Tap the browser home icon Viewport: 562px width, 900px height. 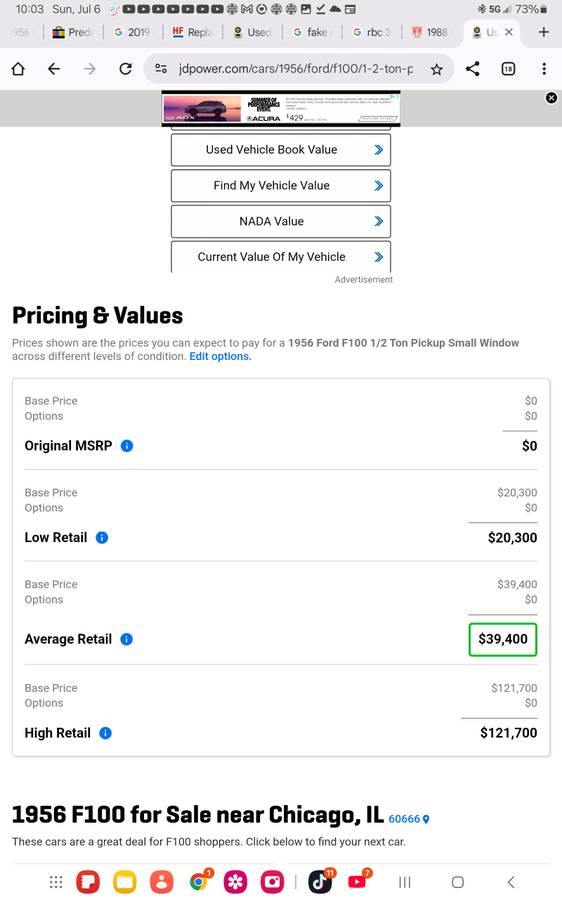tap(18, 69)
